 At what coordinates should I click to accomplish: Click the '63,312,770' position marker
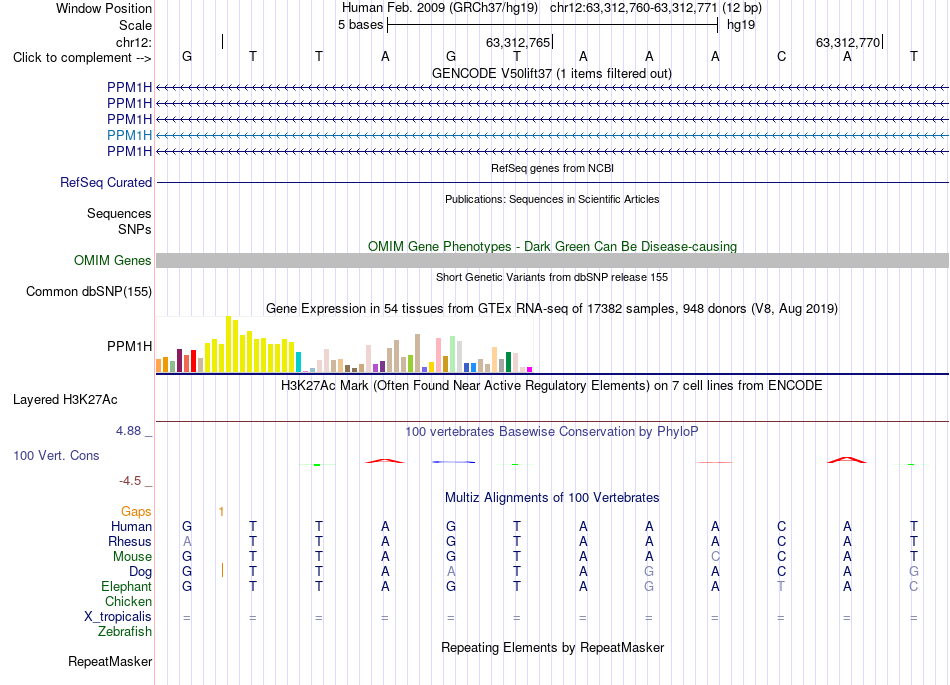pos(848,42)
